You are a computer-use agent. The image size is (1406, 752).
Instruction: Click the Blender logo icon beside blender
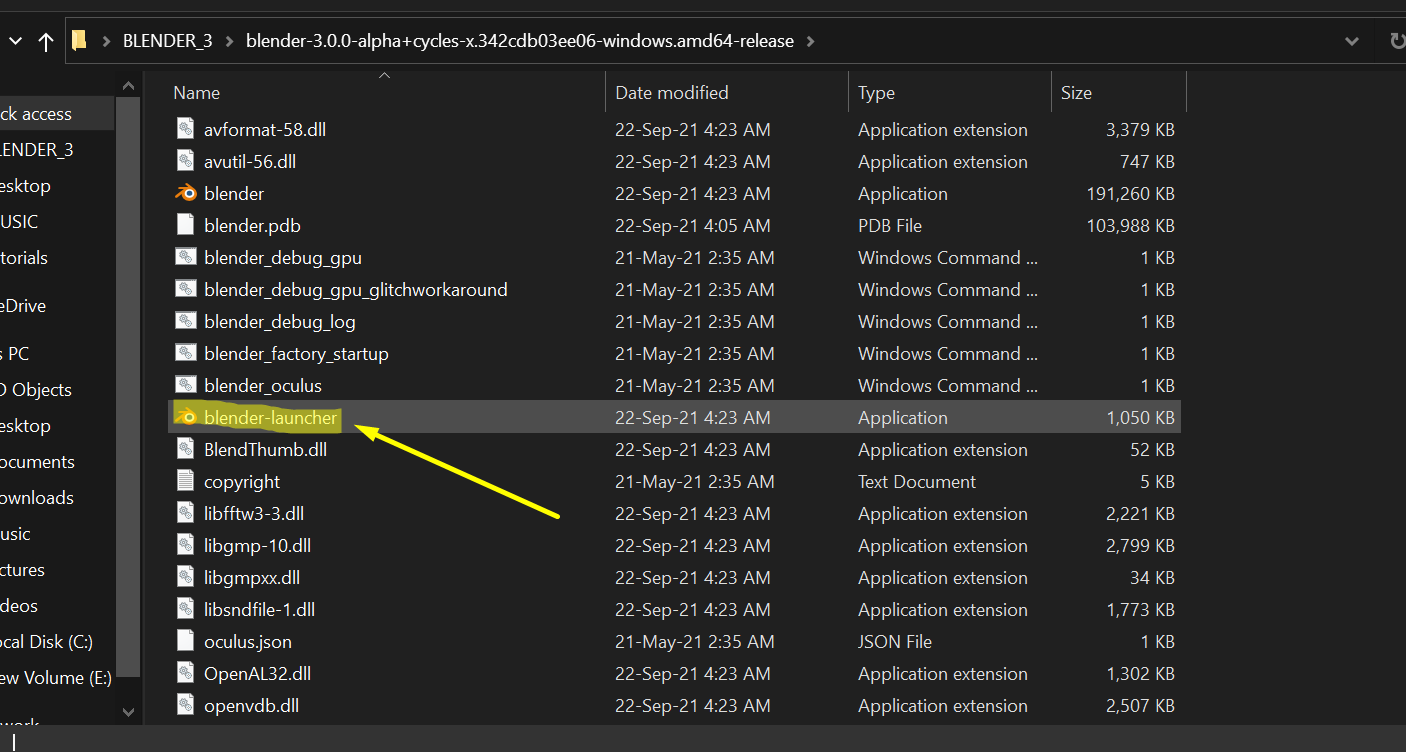coord(185,193)
